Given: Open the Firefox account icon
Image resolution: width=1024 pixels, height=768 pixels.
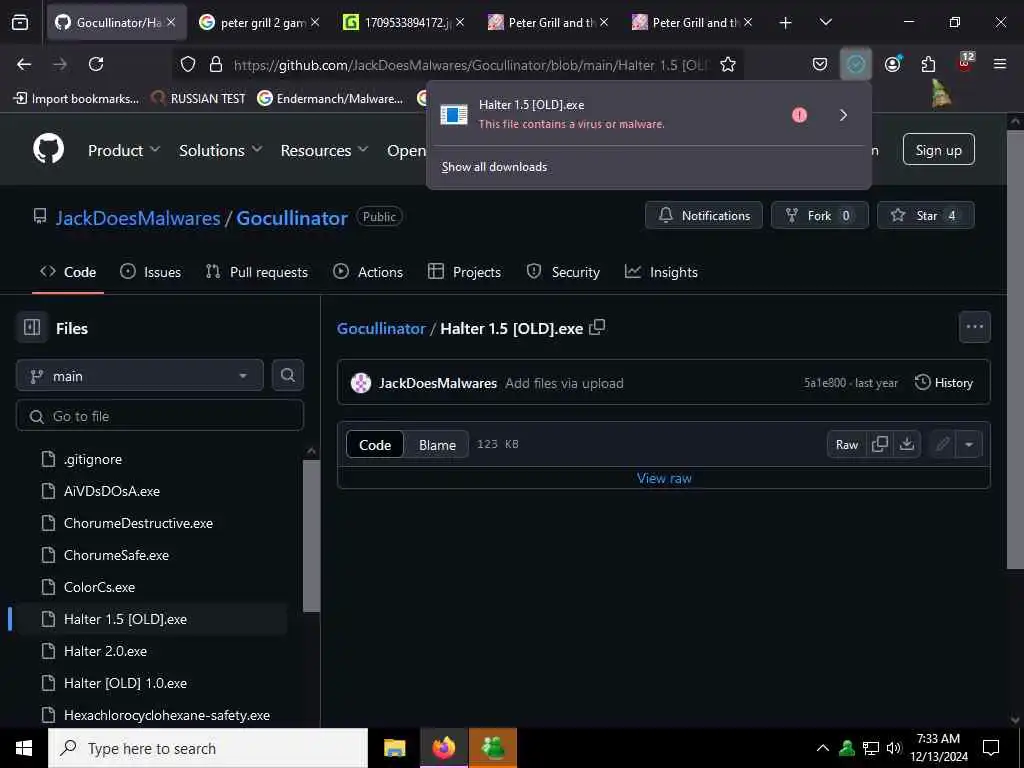Looking at the screenshot, I should (893, 64).
